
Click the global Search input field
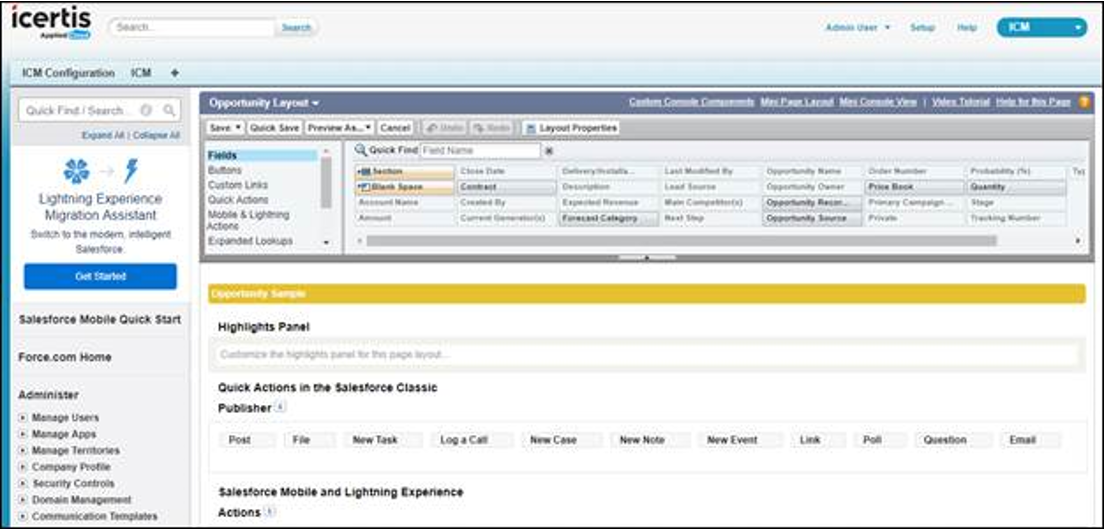tap(192, 28)
